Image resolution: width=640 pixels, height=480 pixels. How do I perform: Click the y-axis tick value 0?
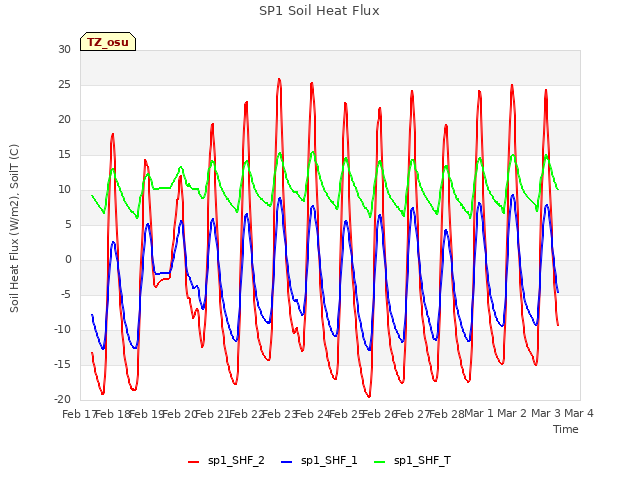(68, 260)
